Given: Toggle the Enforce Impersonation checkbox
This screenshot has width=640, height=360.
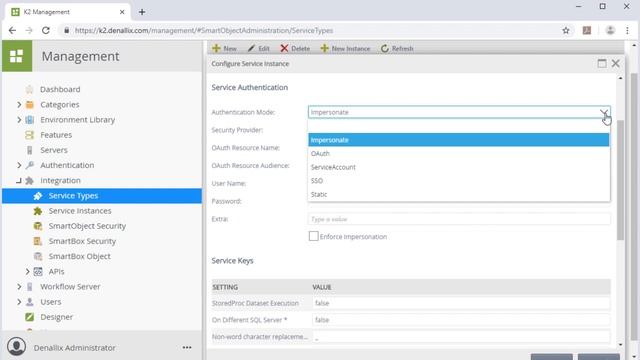Looking at the screenshot, I should (313, 236).
